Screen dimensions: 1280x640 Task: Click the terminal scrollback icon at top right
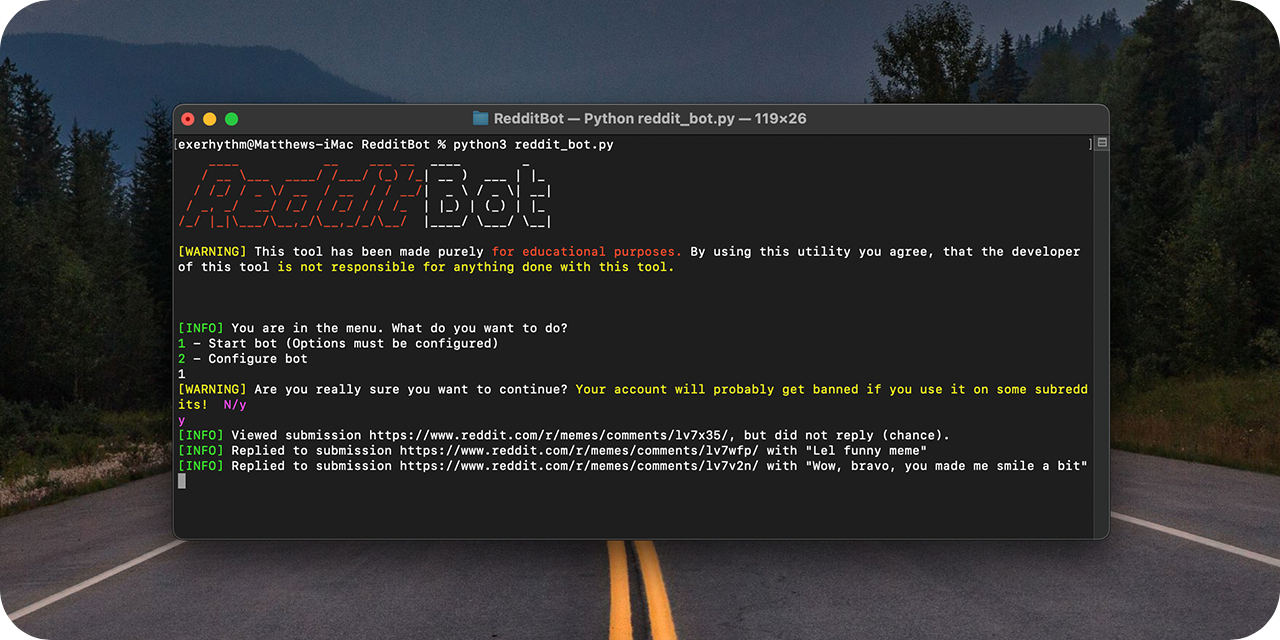tap(1101, 144)
